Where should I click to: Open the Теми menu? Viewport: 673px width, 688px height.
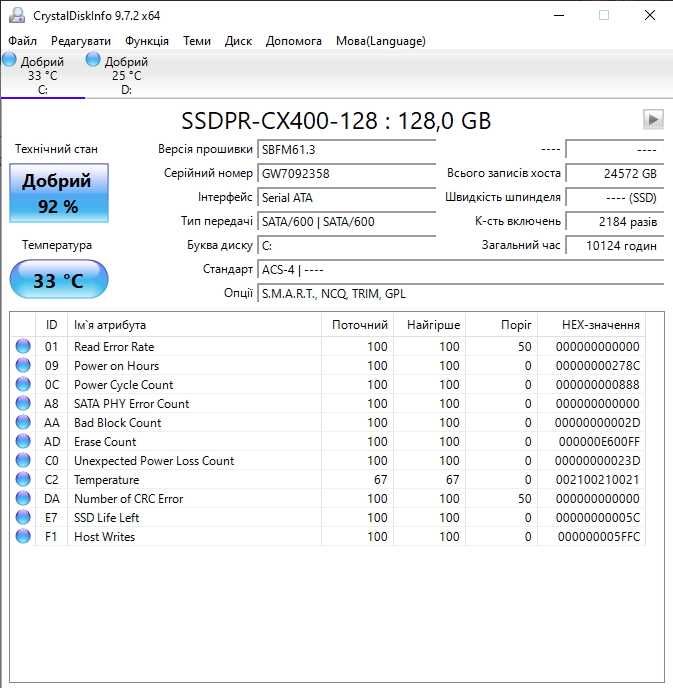tap(197, 41)
